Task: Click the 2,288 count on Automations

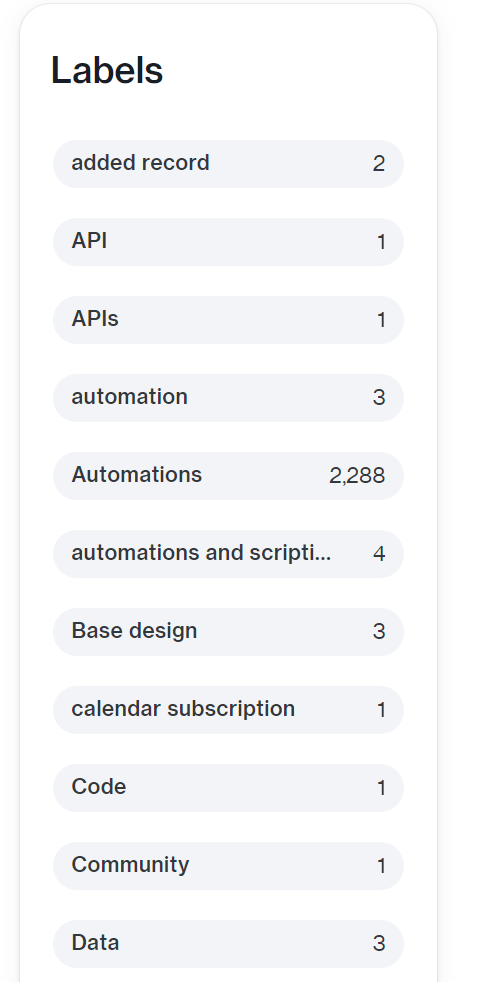Action: pyautogui.click(x=357, y=476)
